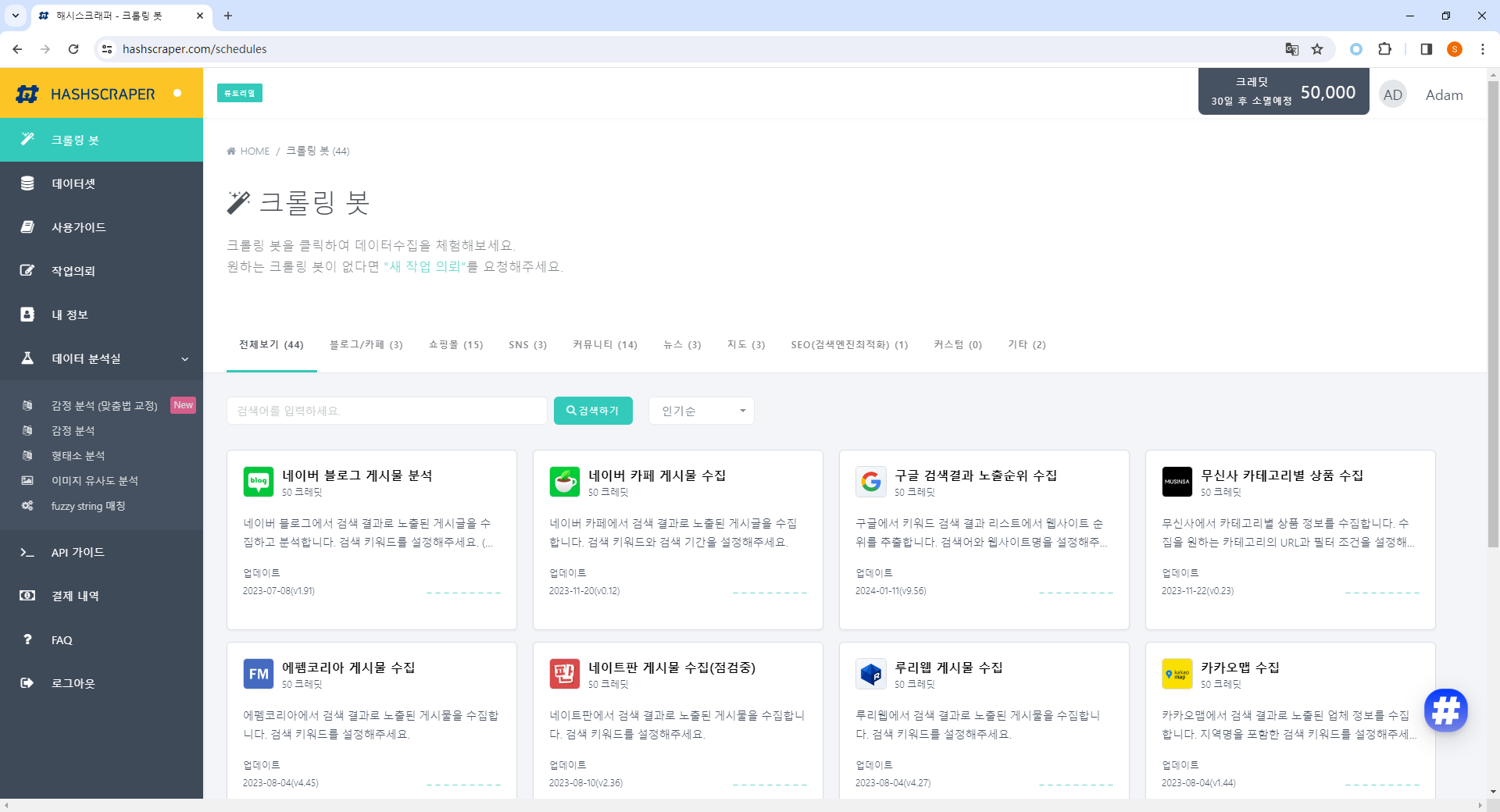
Task: Click the browser address bar
Action: [687, 49]
